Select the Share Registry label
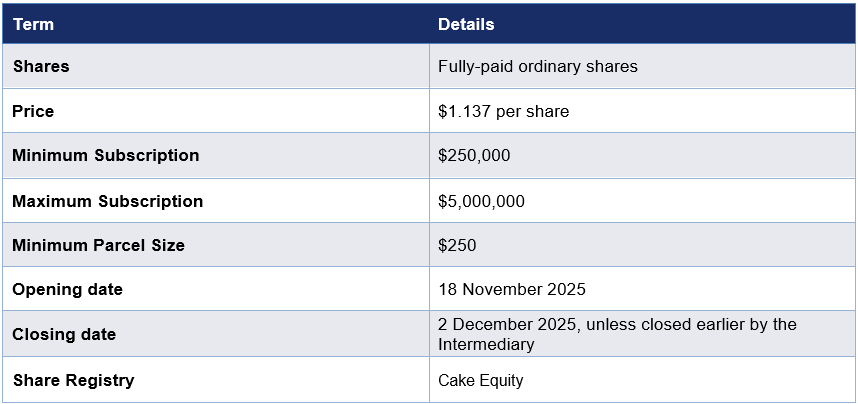Viewport: 858px width, 404px height. pos(73,380)
